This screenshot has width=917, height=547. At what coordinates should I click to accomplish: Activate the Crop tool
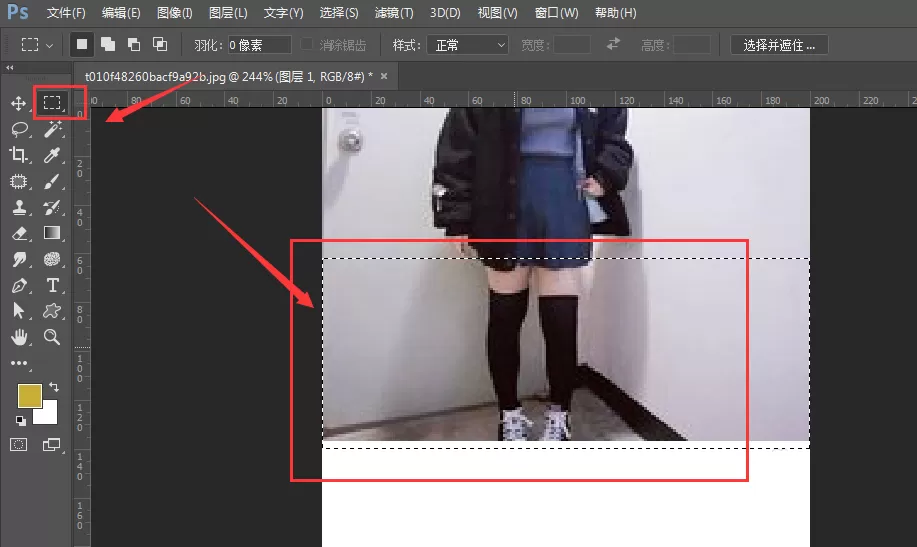19,155
